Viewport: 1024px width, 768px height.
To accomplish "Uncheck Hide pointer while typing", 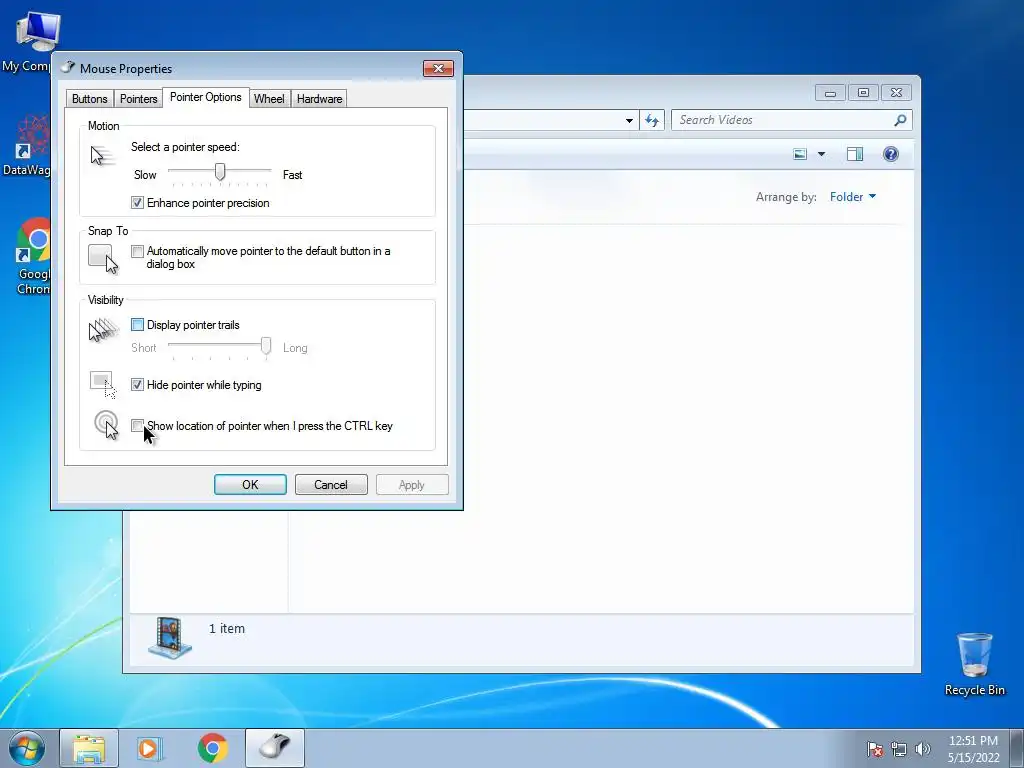I will click(137, 385).
